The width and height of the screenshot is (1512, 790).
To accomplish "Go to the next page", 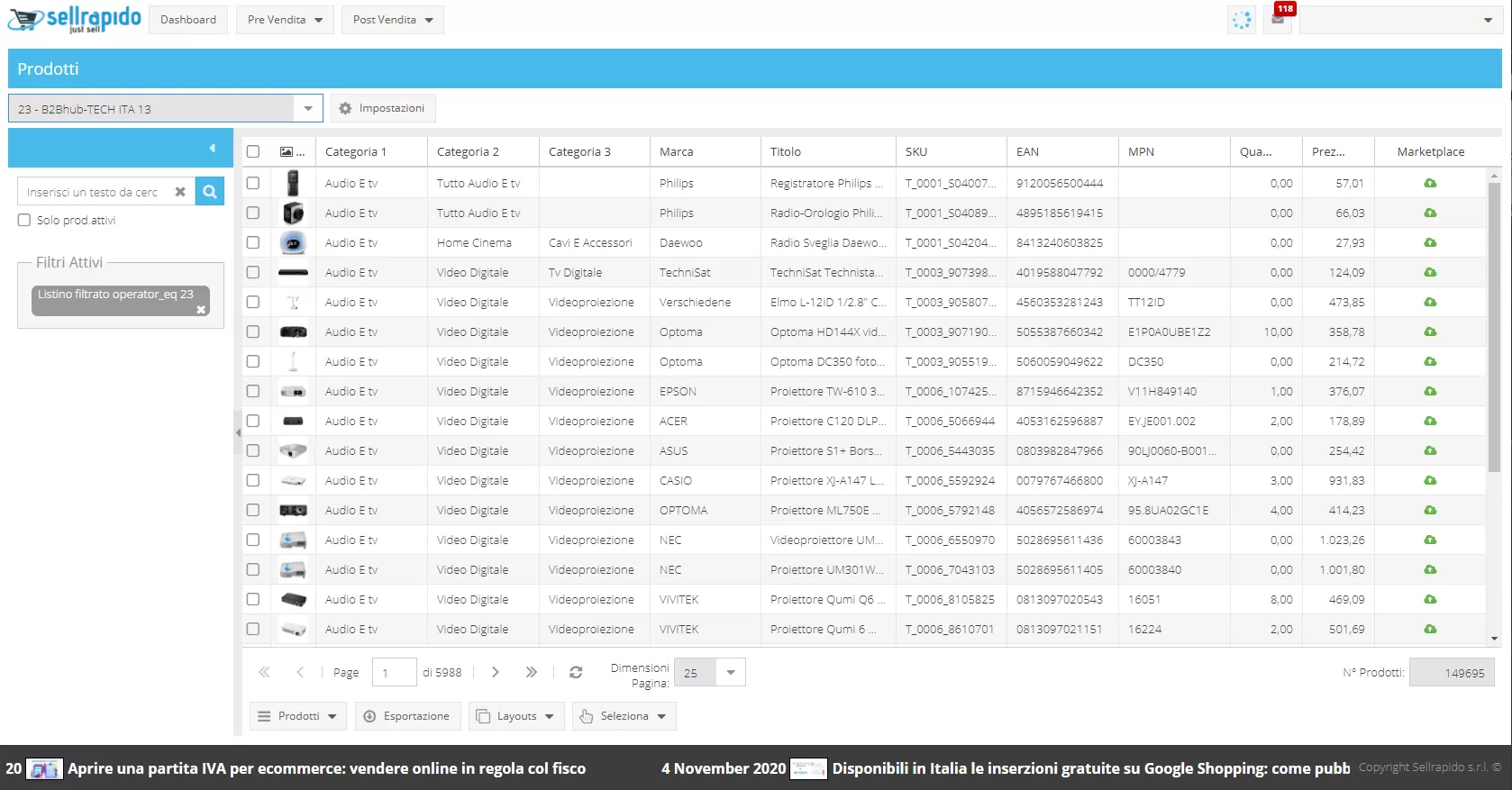I will [x=496, y=672].
